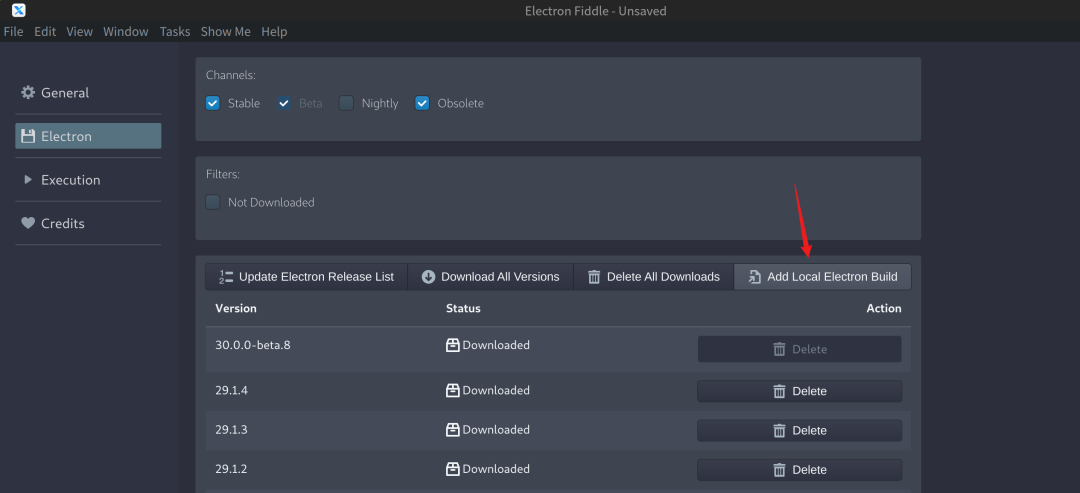Click the Download All Versions arrow icon
Viewport: 1080px width, 493px height.
pyautogui.click(x=428, y=277)
